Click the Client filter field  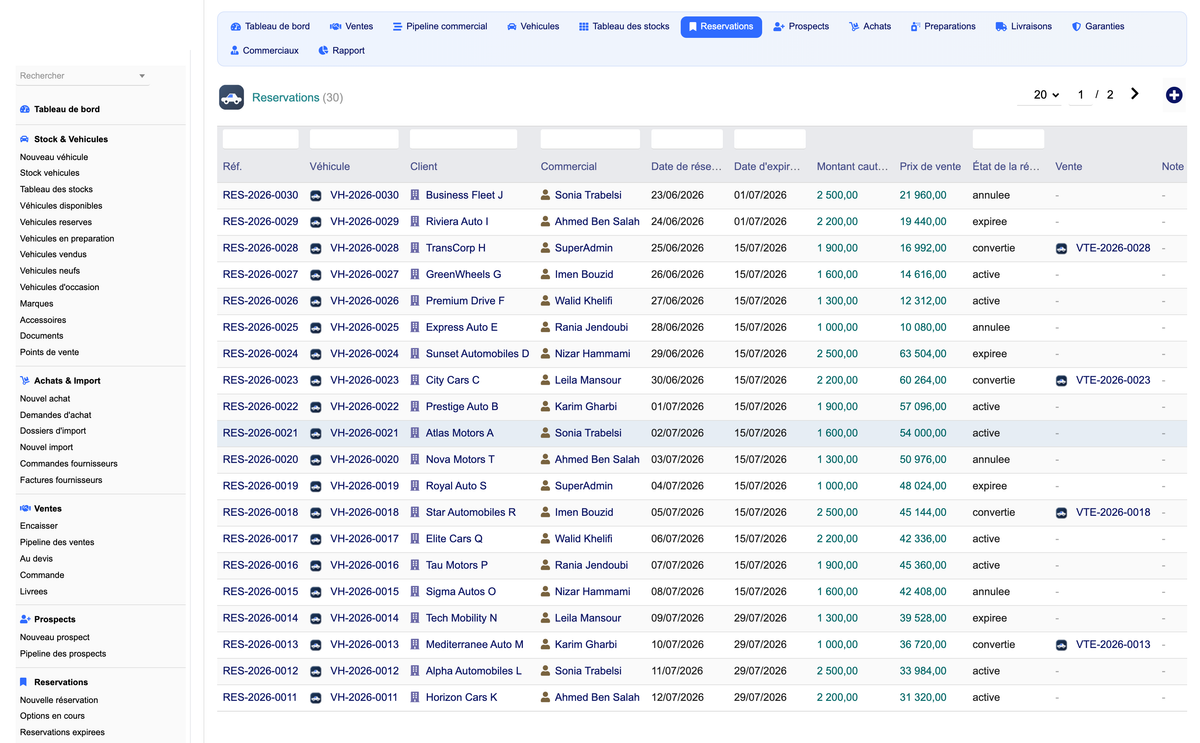tap(463, 139)
